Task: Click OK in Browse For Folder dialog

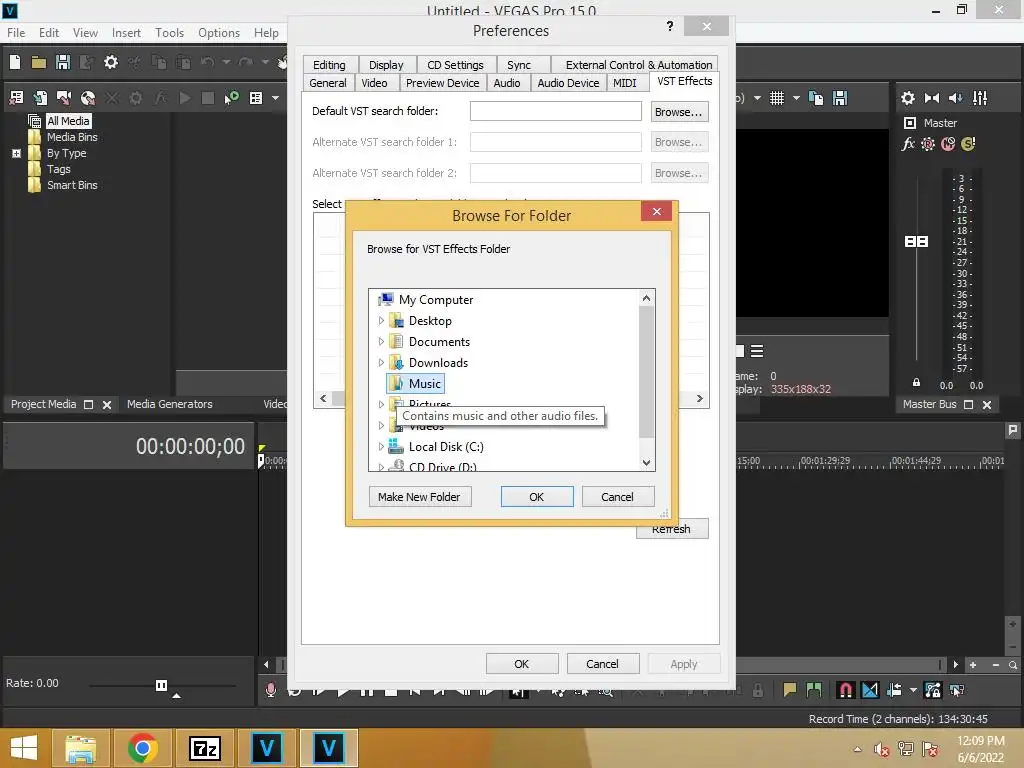Action: 537,497
